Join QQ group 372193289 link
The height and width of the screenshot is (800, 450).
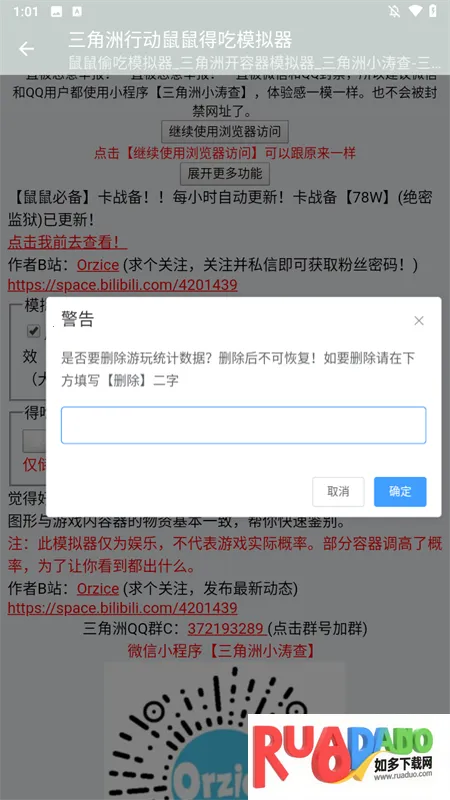click(x=227, y=629)
